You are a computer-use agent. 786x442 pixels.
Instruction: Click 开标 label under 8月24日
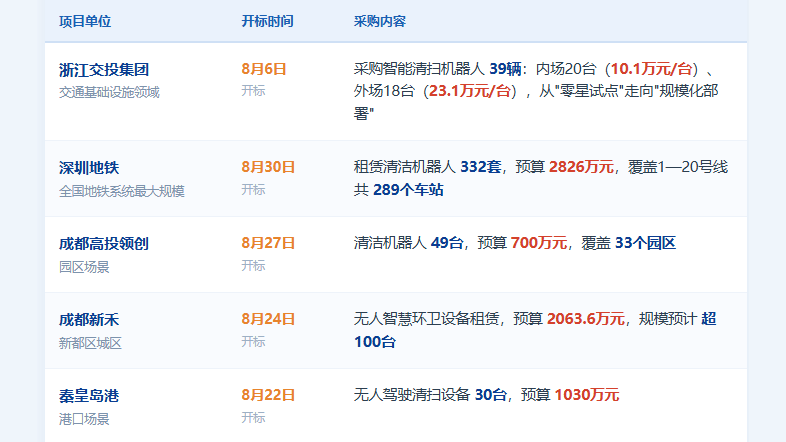253,341
